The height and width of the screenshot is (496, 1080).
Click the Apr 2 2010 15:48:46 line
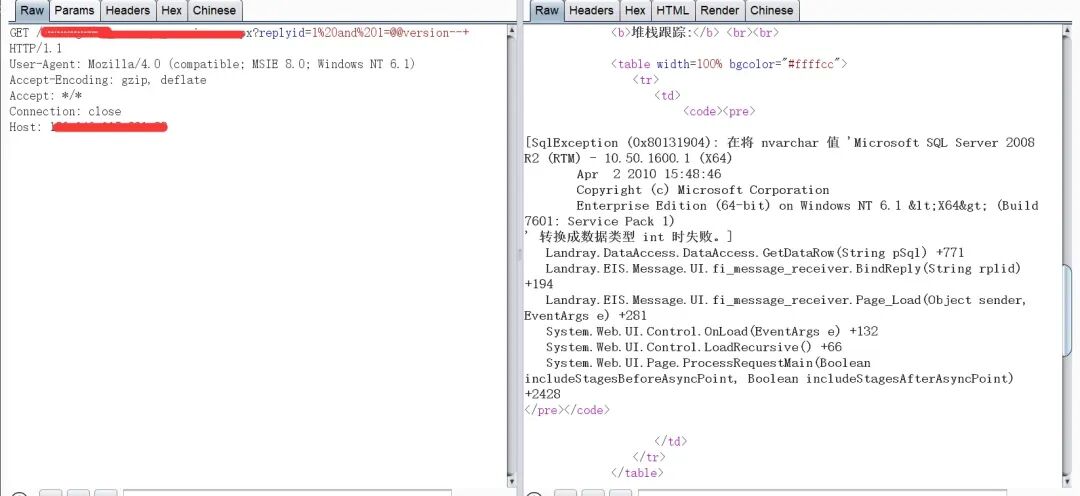point(649,174)
